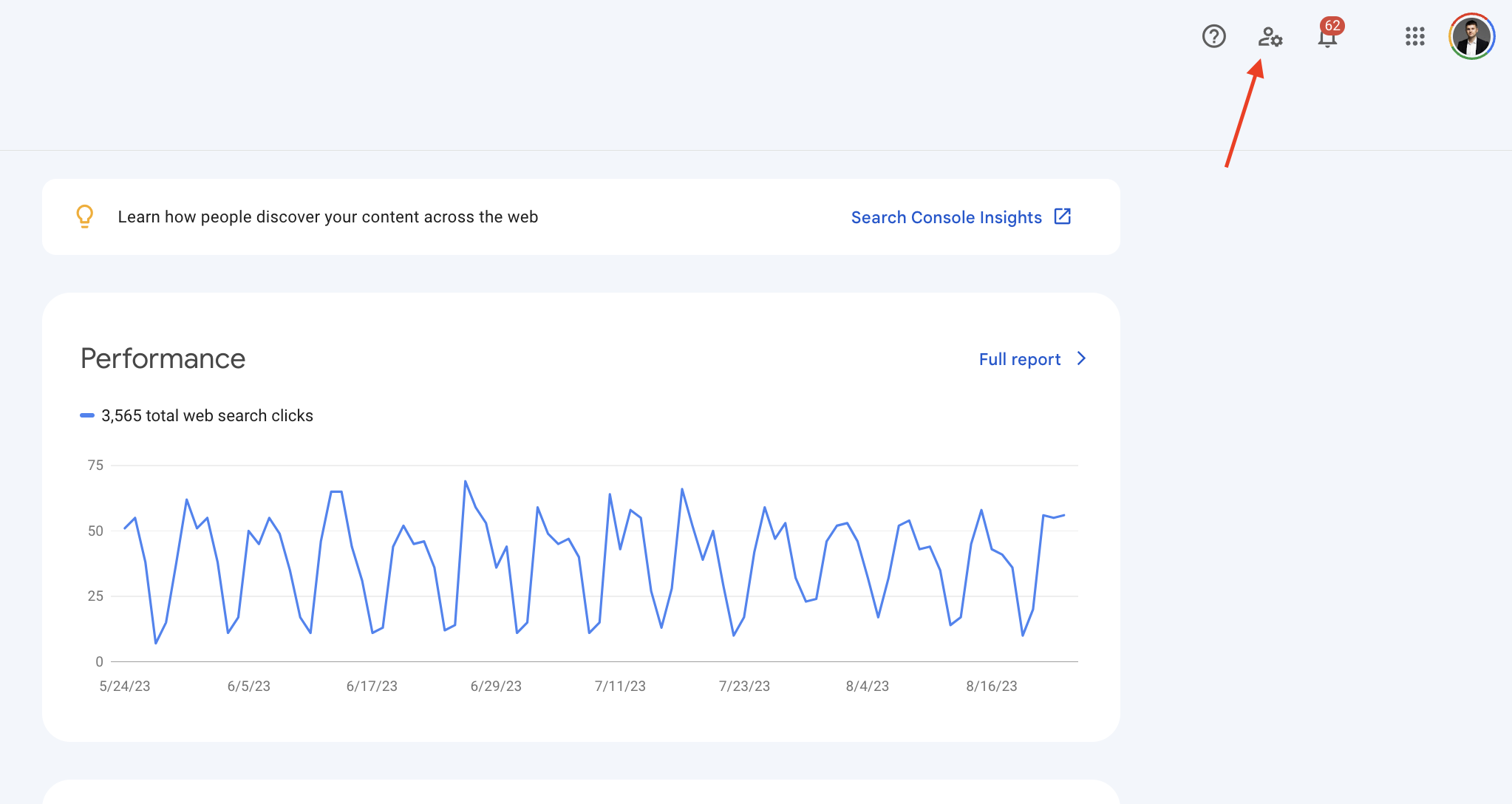Click the 75 value on chart axis

click(95, 465)
